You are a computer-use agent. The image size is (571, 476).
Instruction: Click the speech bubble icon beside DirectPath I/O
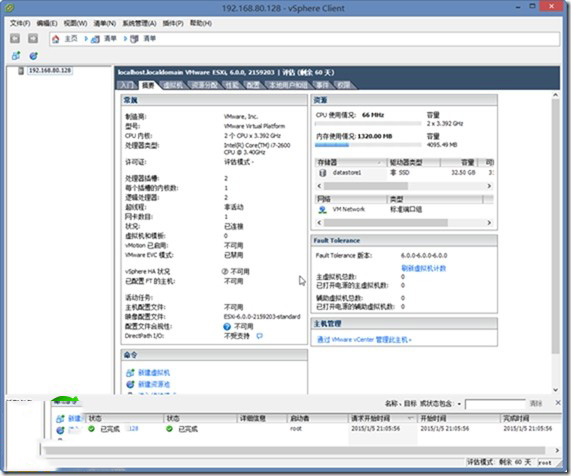tap(259, 336)
